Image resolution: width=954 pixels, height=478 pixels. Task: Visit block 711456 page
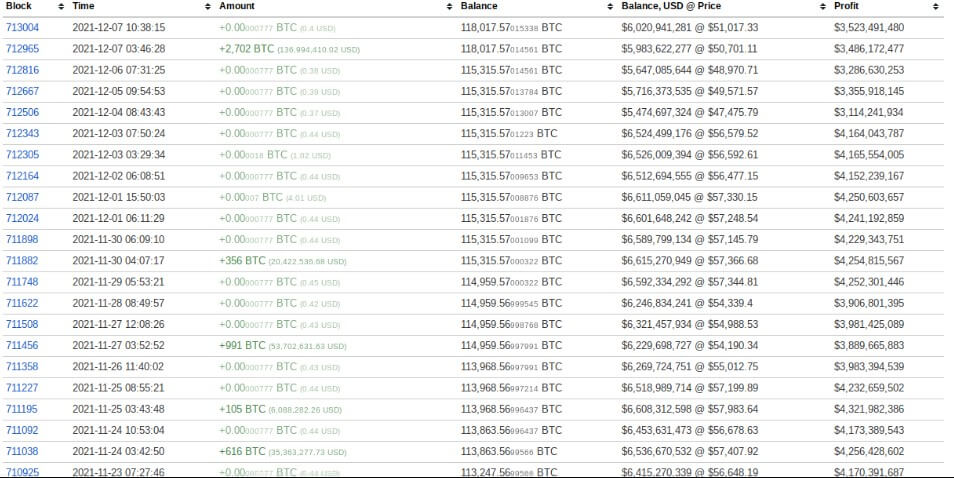click(x=22, y=345)
